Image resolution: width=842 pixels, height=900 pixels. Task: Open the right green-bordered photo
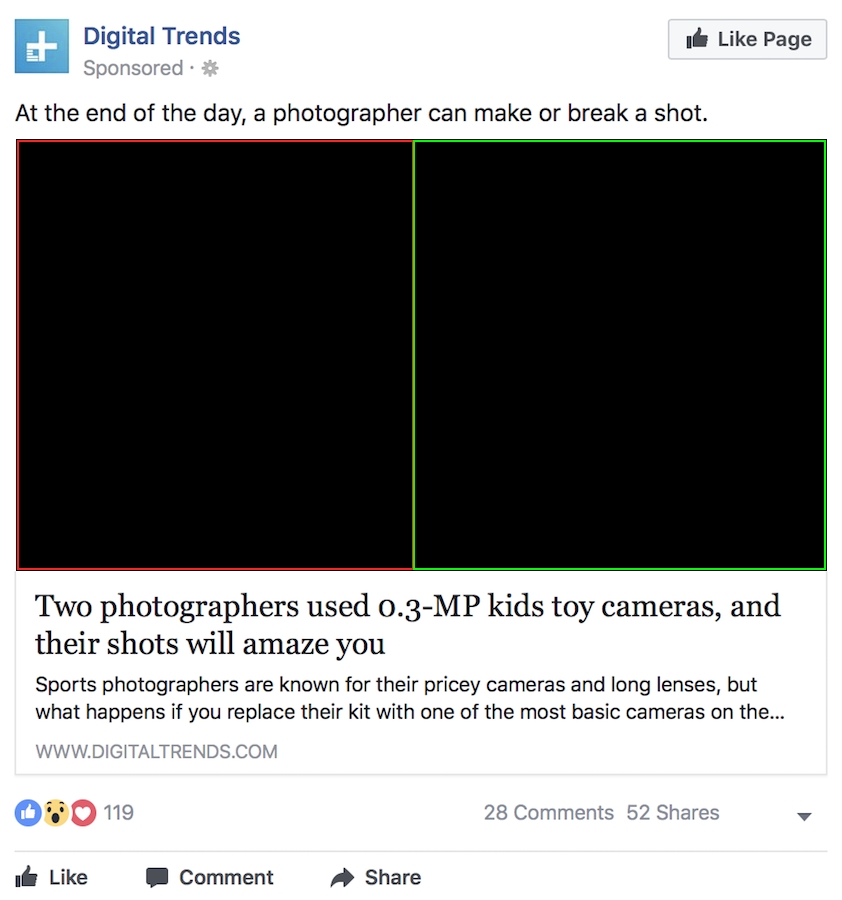(x=620, y=355)
